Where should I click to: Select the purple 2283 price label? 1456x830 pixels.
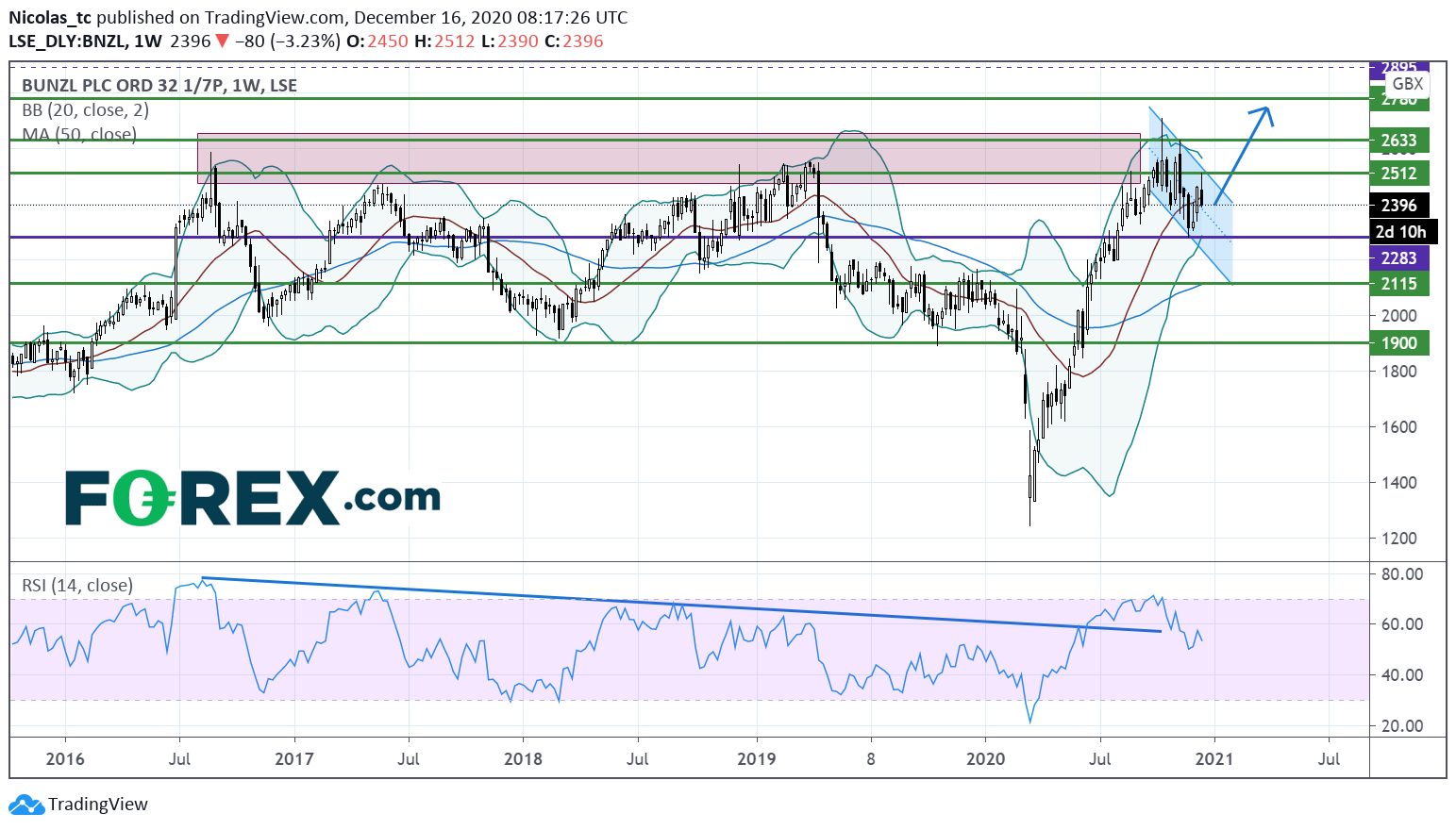pos(1398,257)
